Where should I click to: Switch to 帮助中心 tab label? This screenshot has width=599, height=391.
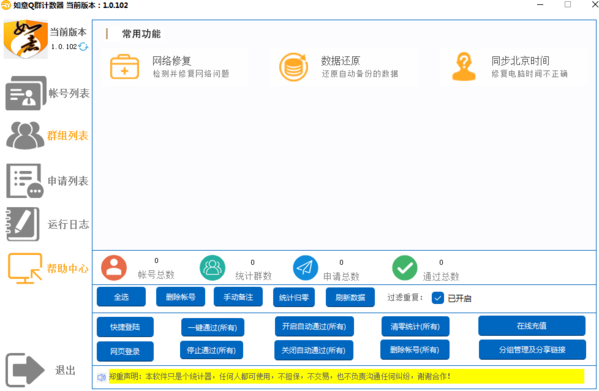(x=68, y=268)
